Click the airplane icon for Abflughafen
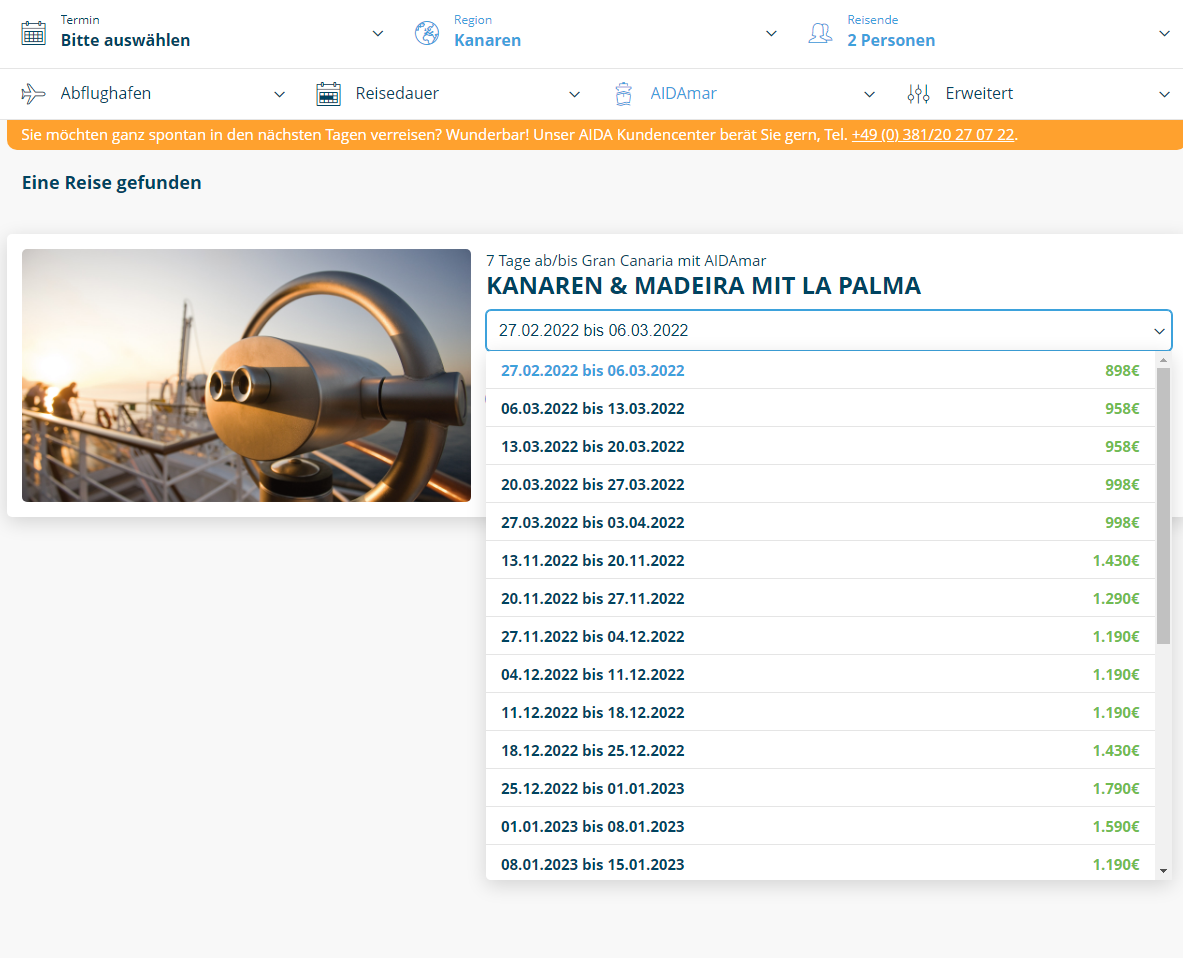This screenshot has width=1183, height=958. click(33, 94)
